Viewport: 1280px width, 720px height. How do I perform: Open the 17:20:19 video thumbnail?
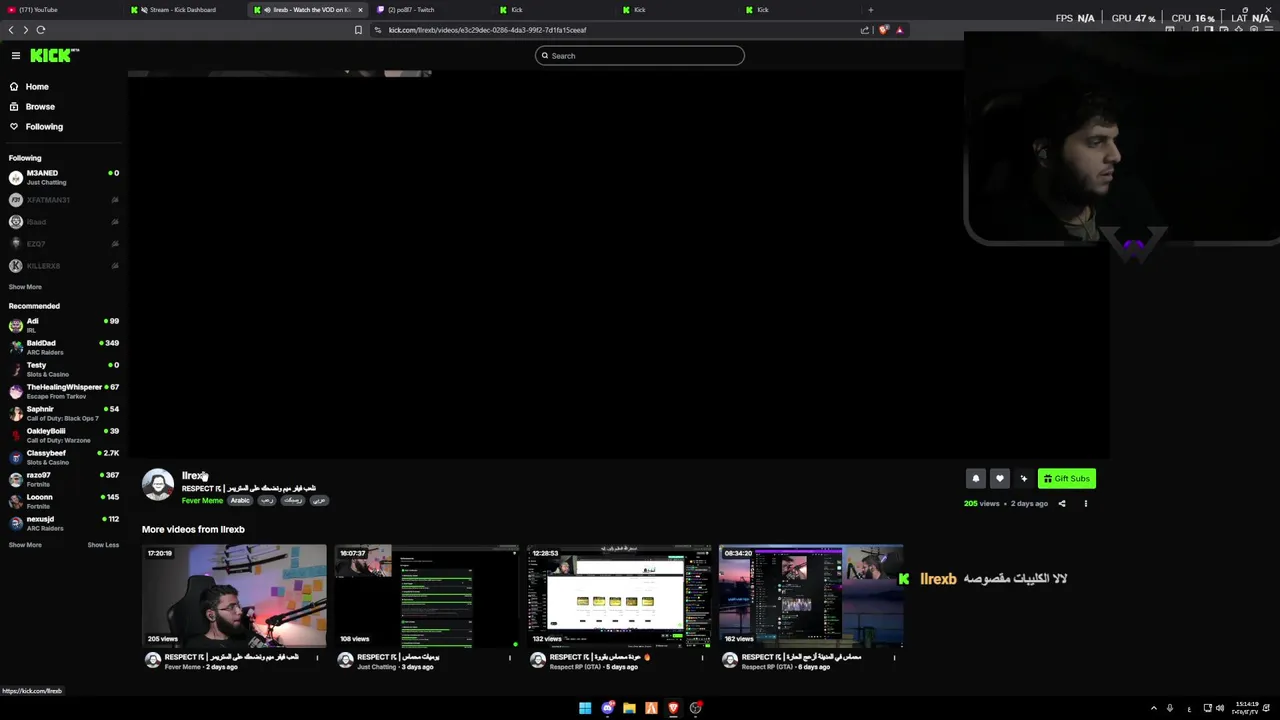(234, 596)
